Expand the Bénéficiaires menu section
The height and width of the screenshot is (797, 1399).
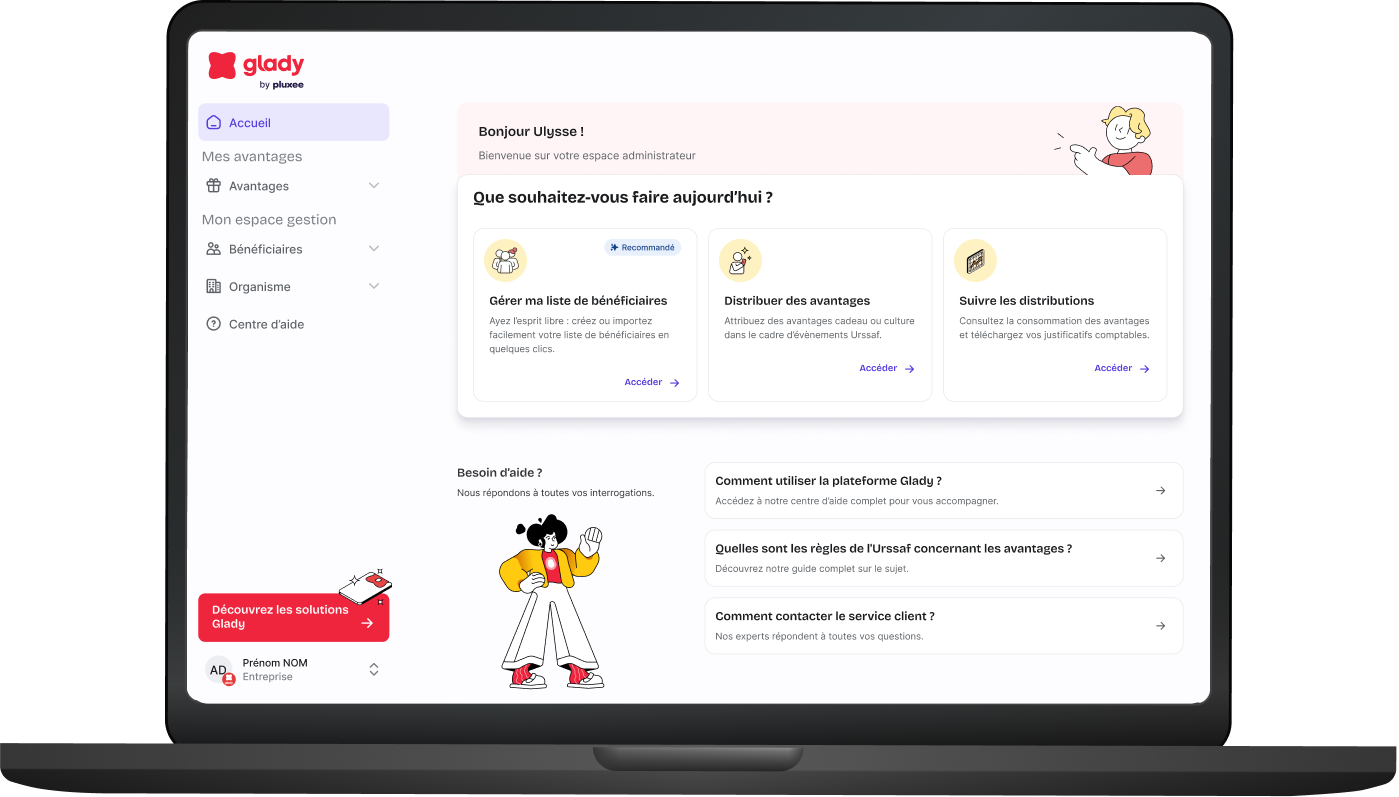(x=374, y=248)
